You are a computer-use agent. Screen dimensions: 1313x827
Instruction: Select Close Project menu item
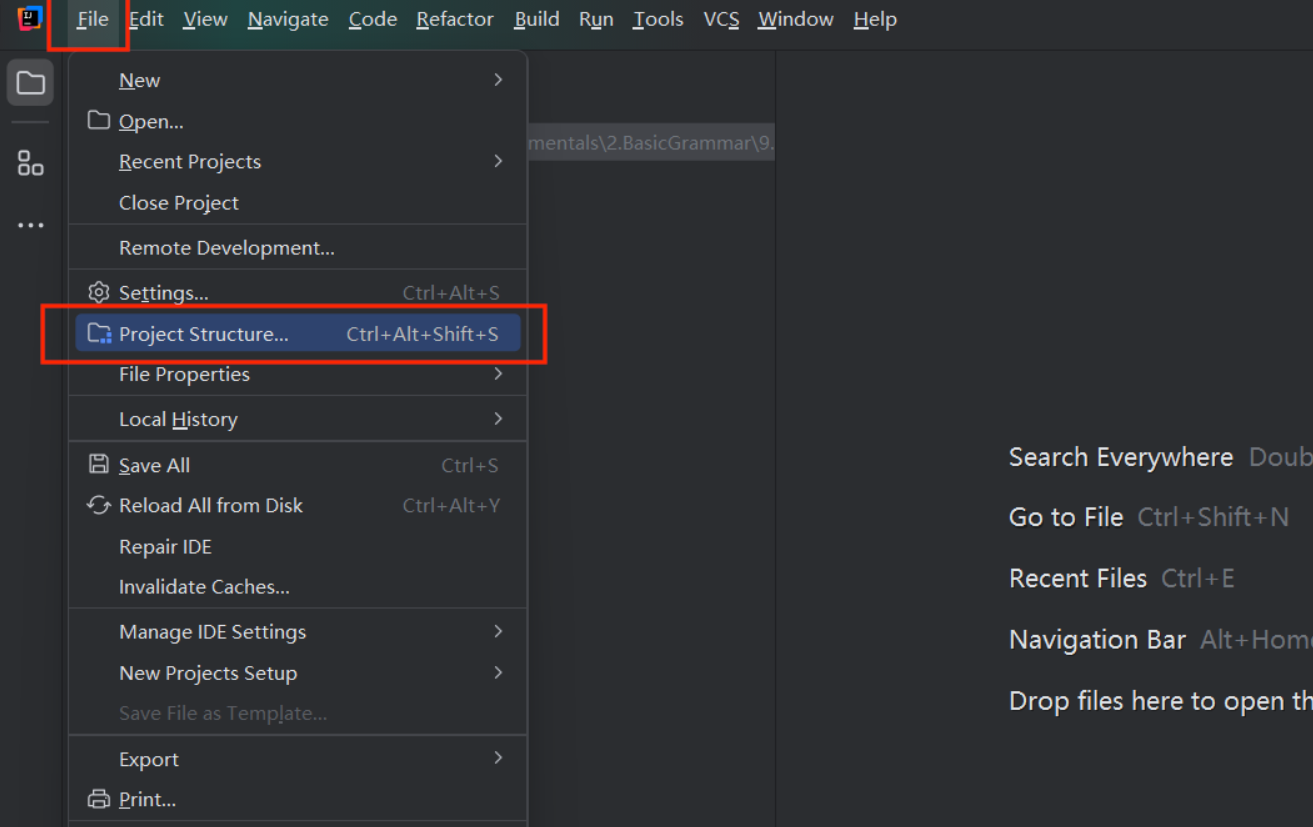(298, 203)
